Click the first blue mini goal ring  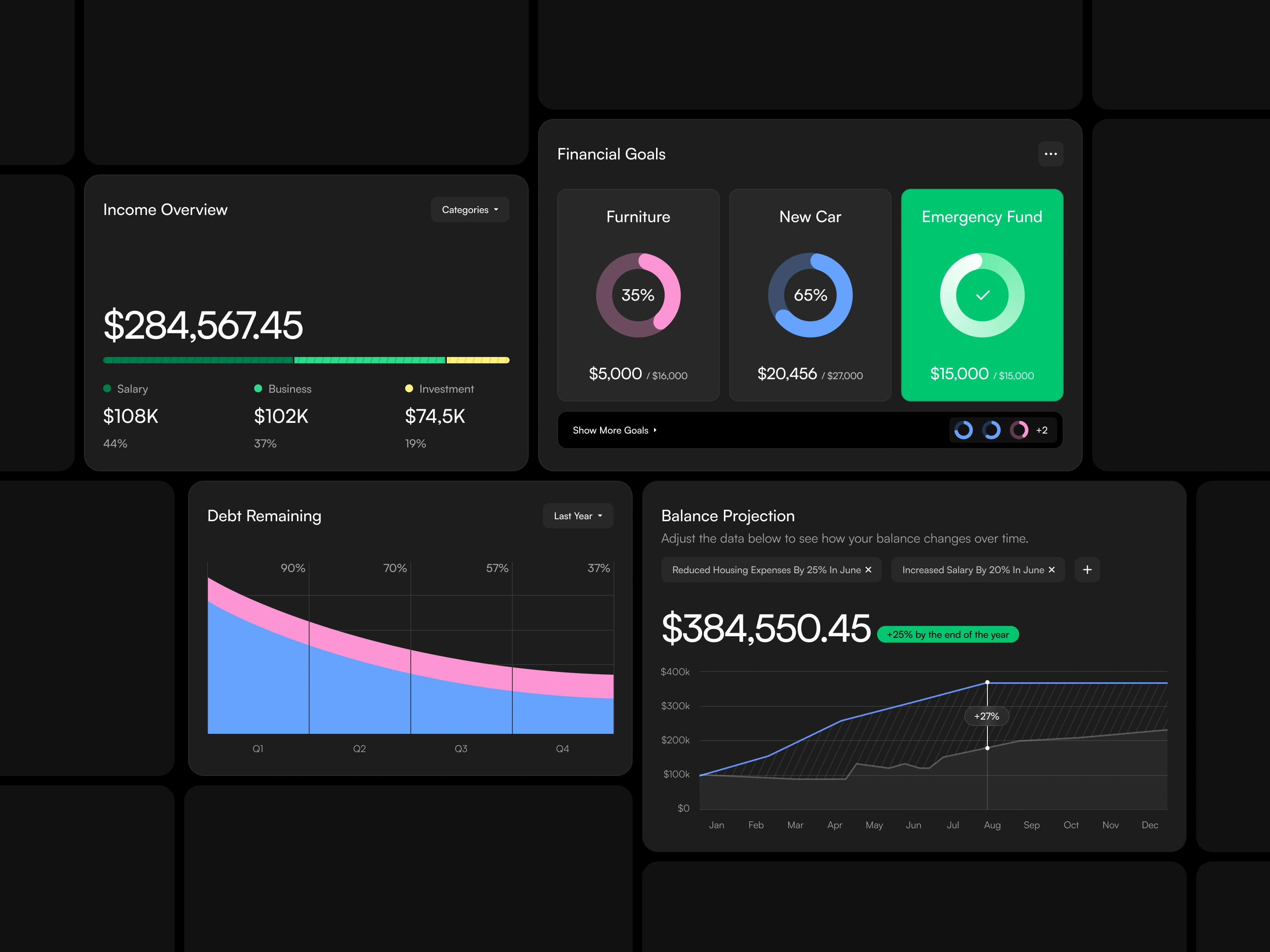[x=963, y=430]
